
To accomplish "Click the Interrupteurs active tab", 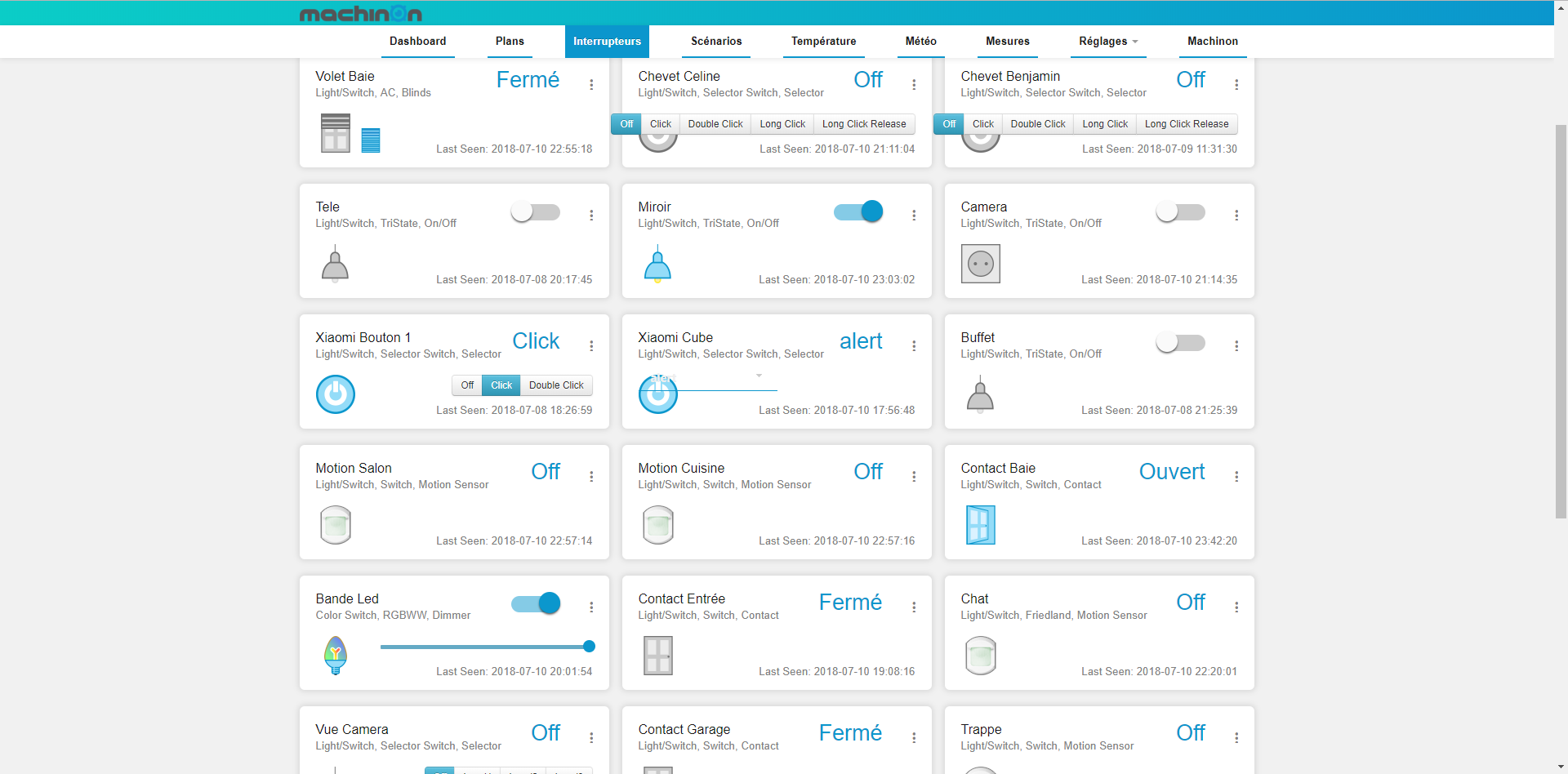I will coord(607,42).
